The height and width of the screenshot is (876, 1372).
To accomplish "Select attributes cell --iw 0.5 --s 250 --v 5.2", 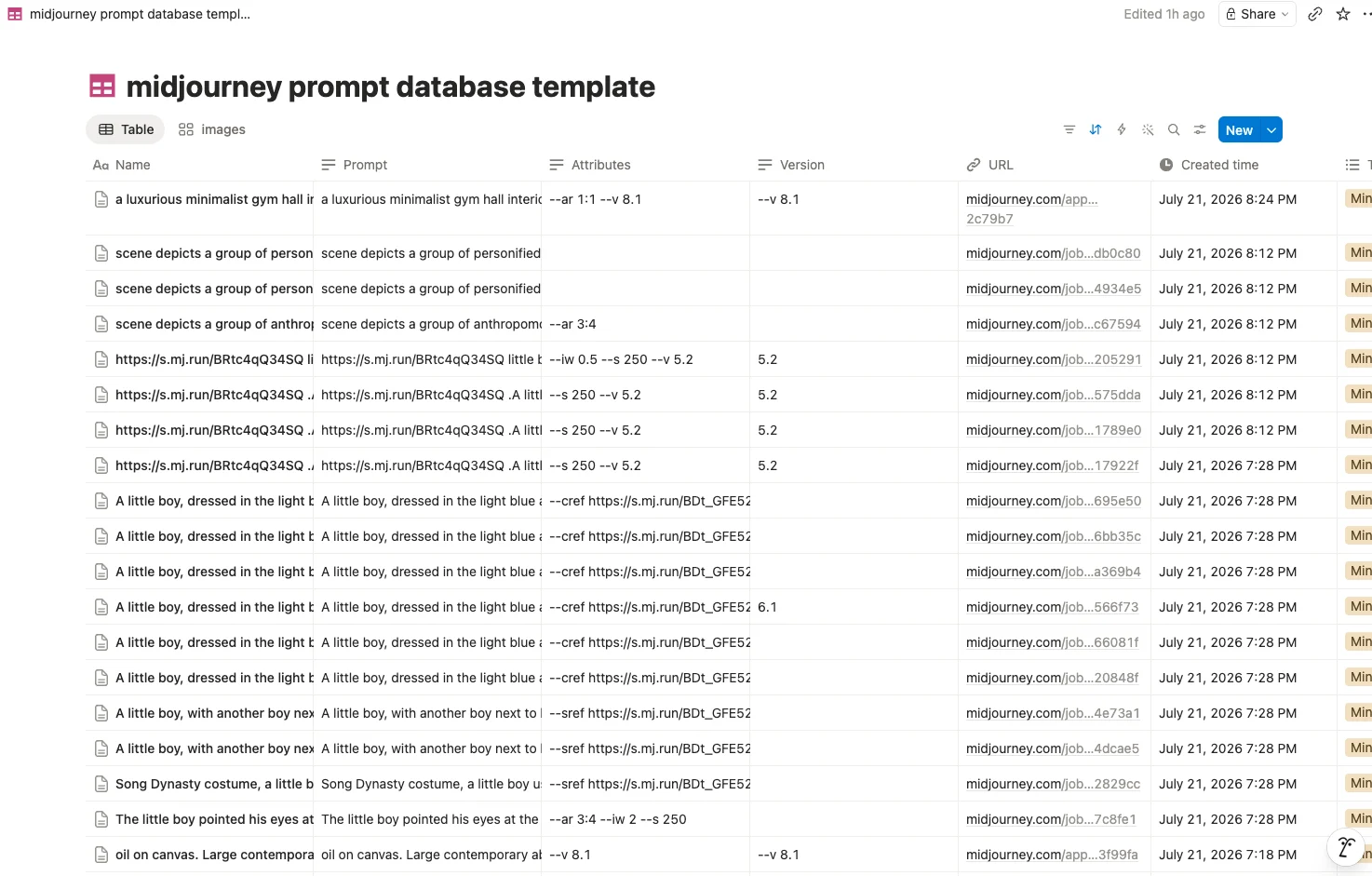I will coord(646,359).
